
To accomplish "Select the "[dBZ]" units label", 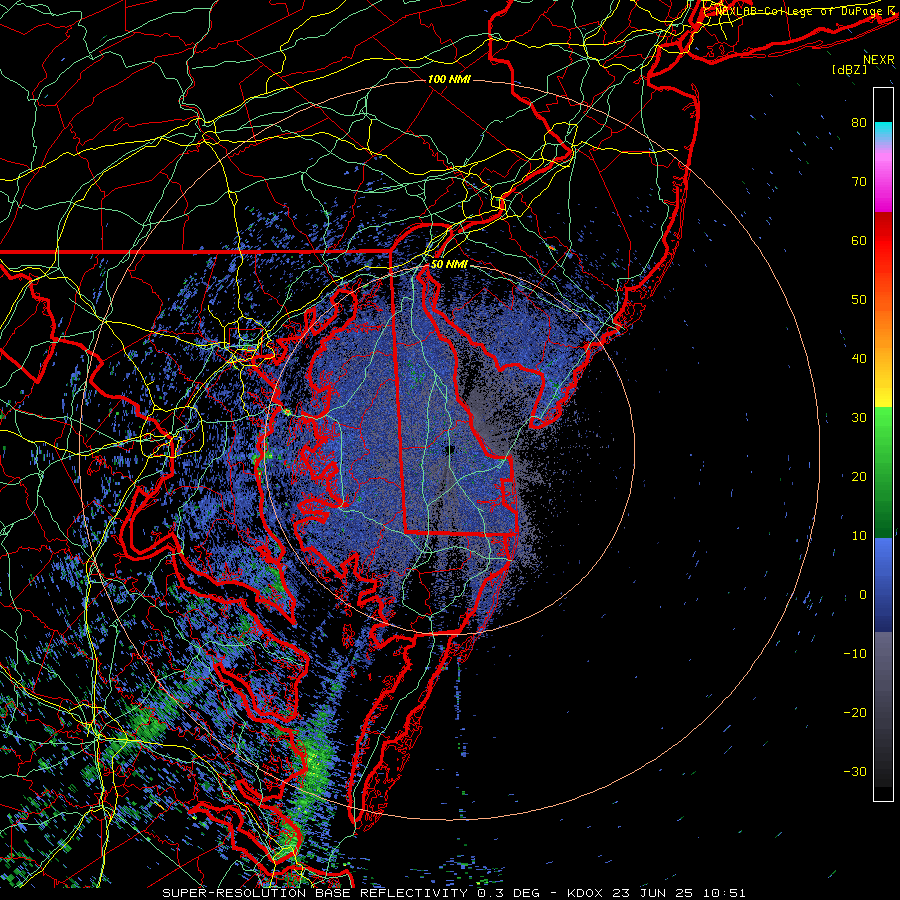I will [x=849, y=69].
